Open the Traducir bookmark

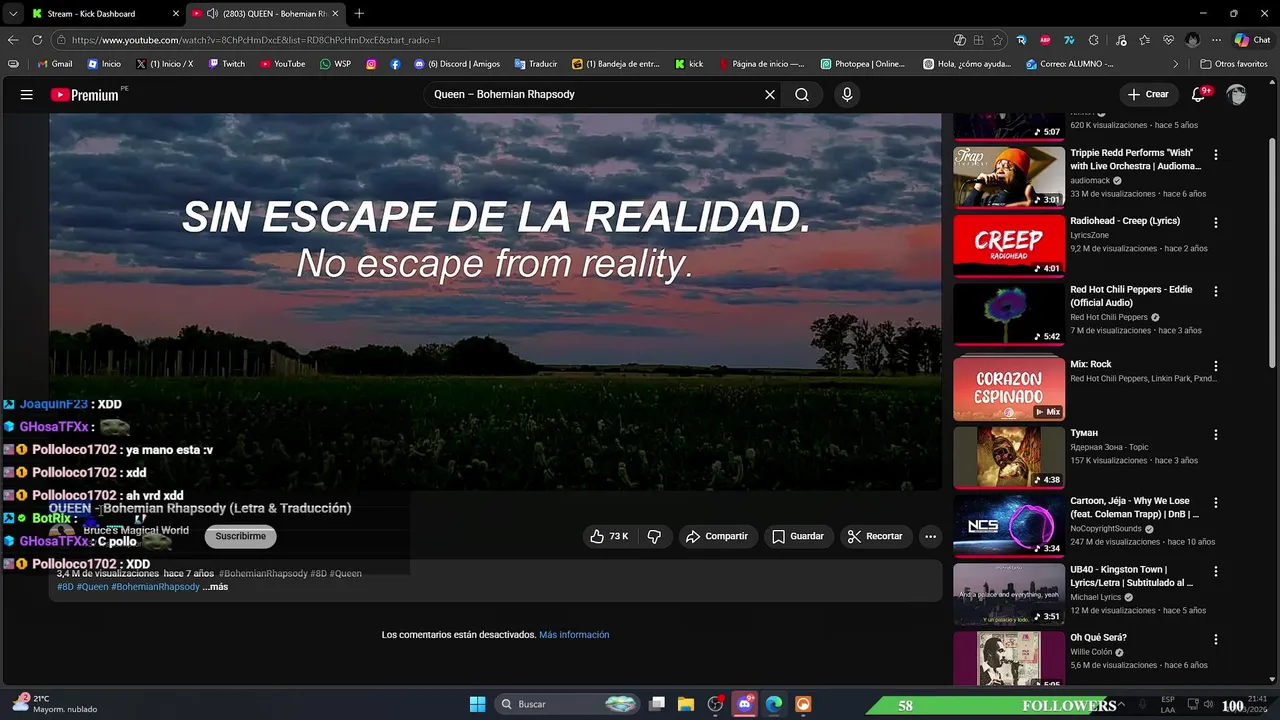point(536,64)
